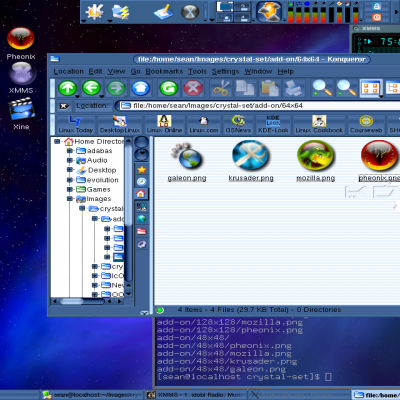This screenshot has width=400, height=400.
Task: Open the View menu
Action: coord(116,71)
